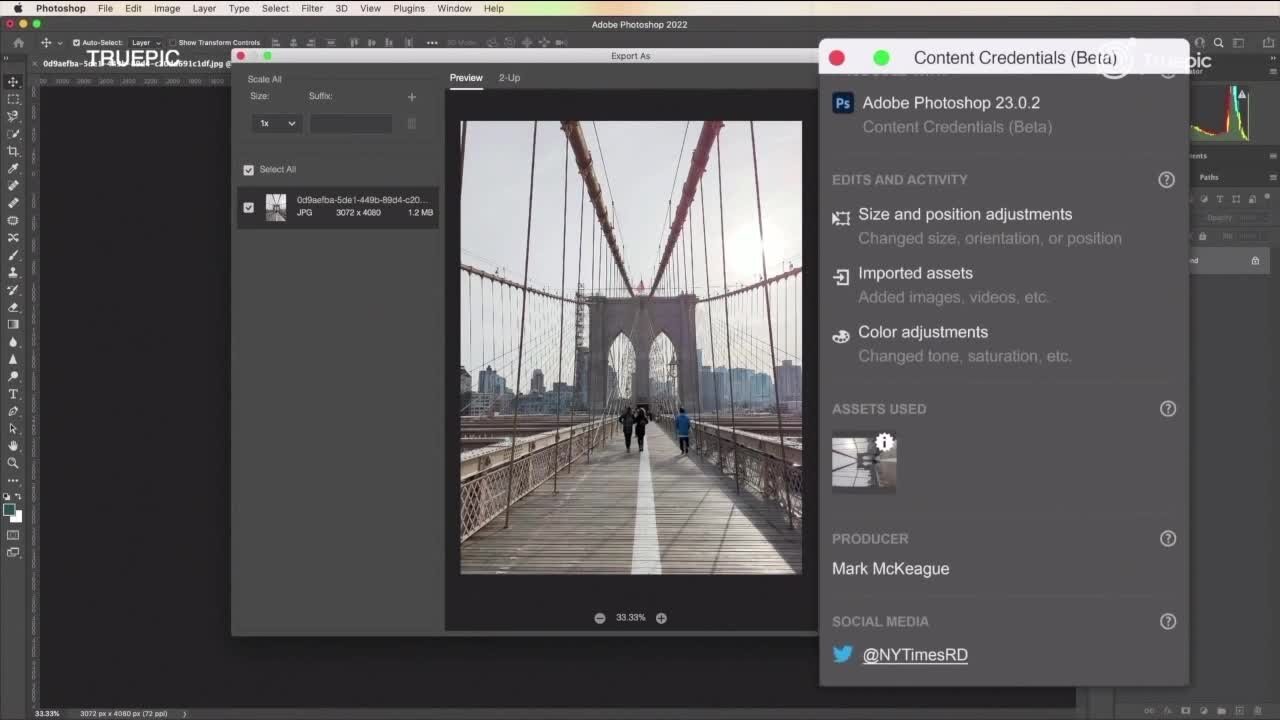
Task: Click the Photoshop Ps icon in Content Credentials
Action: 843,103
